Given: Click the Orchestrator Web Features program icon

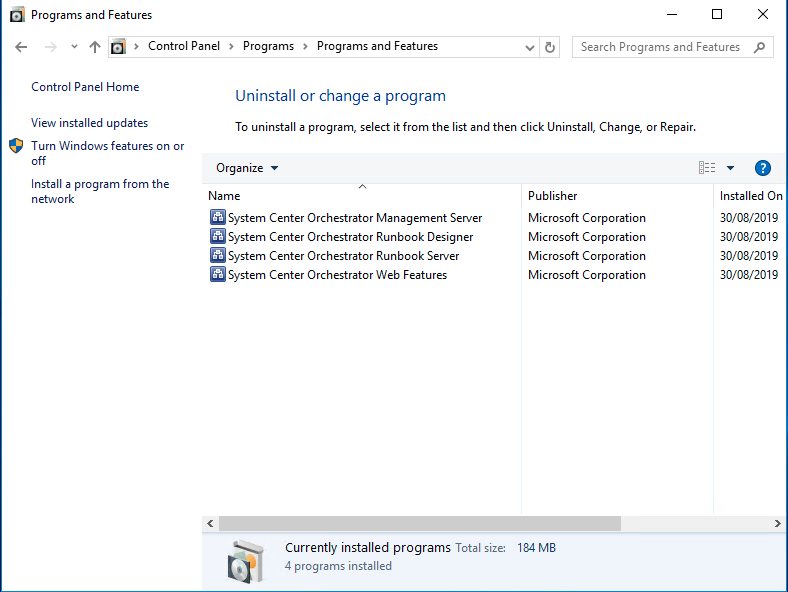Looking at the screenshot, I should coord(217,275).
